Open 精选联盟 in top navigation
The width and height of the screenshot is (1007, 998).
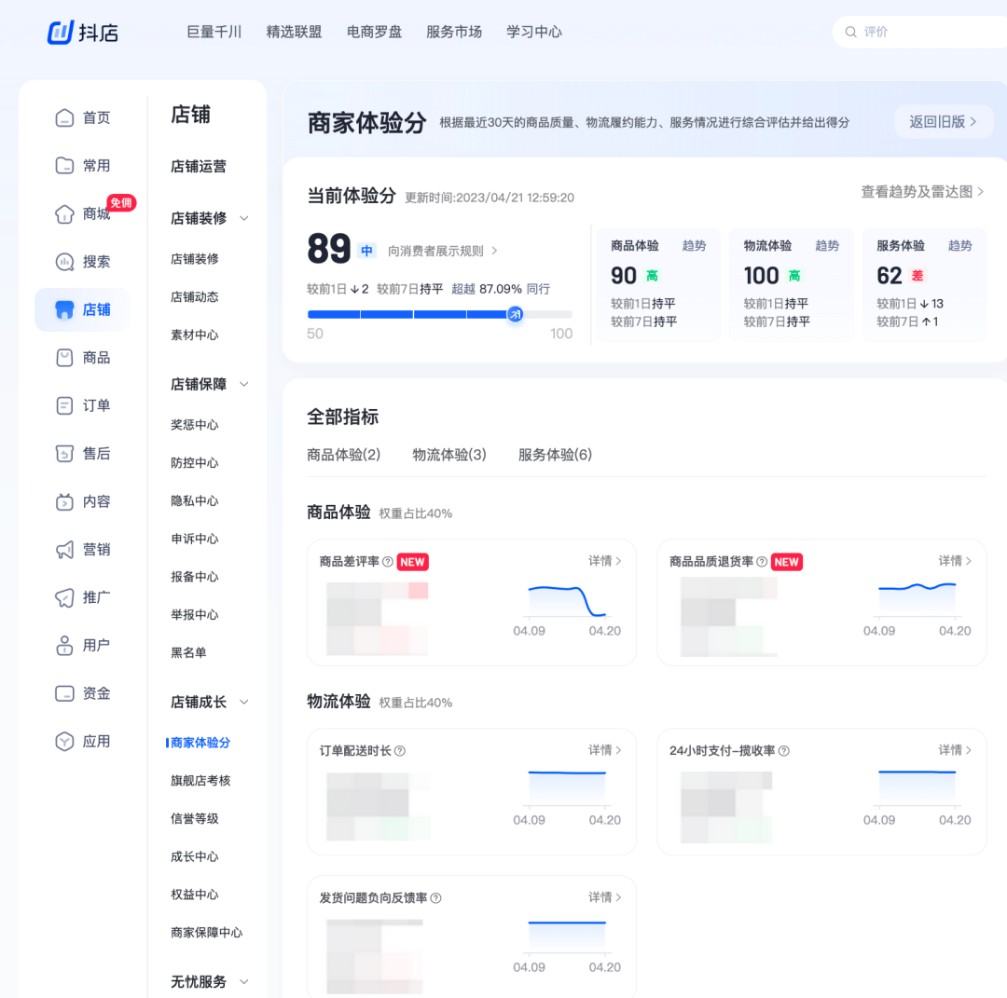(294, 32)
